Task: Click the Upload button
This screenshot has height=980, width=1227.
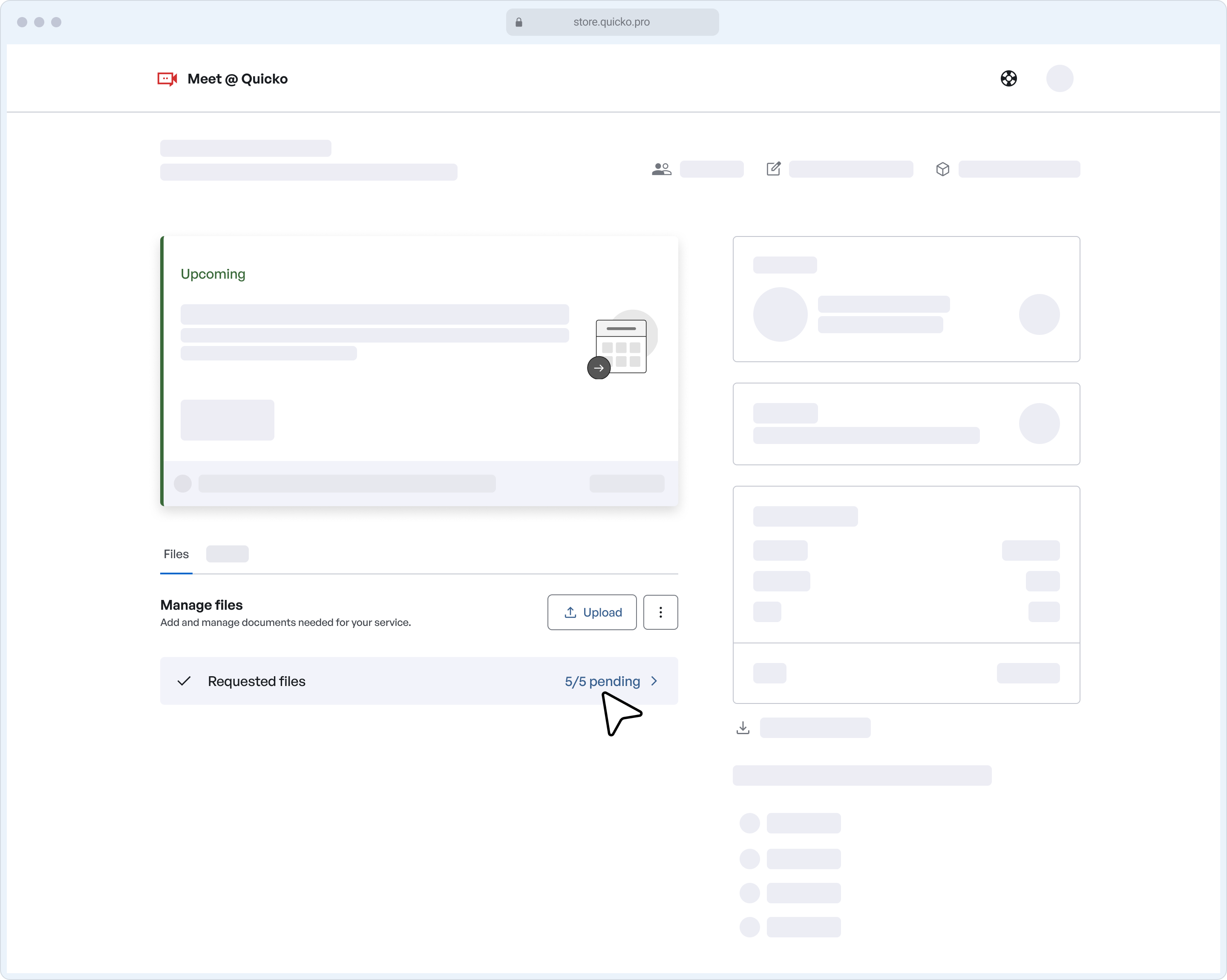Action: tap(592, 612)
